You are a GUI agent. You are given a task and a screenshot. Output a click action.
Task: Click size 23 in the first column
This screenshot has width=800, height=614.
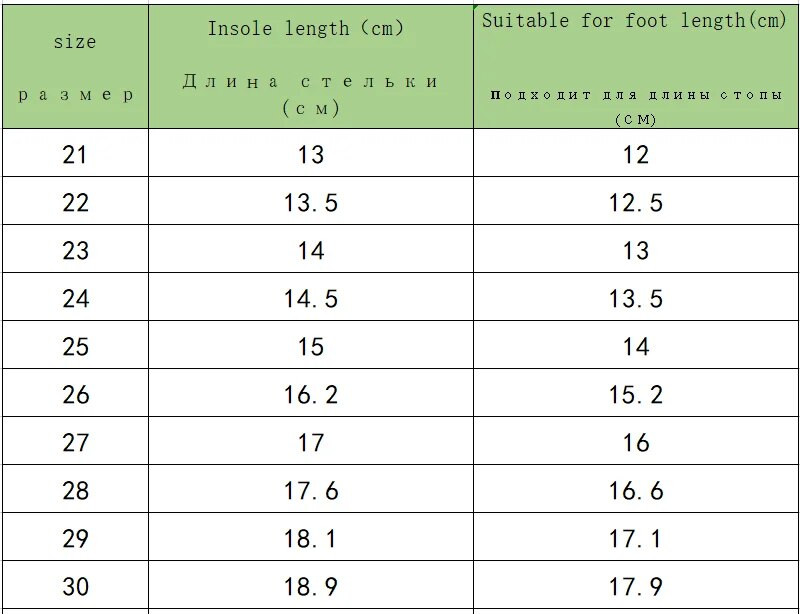tap(75, 251)
